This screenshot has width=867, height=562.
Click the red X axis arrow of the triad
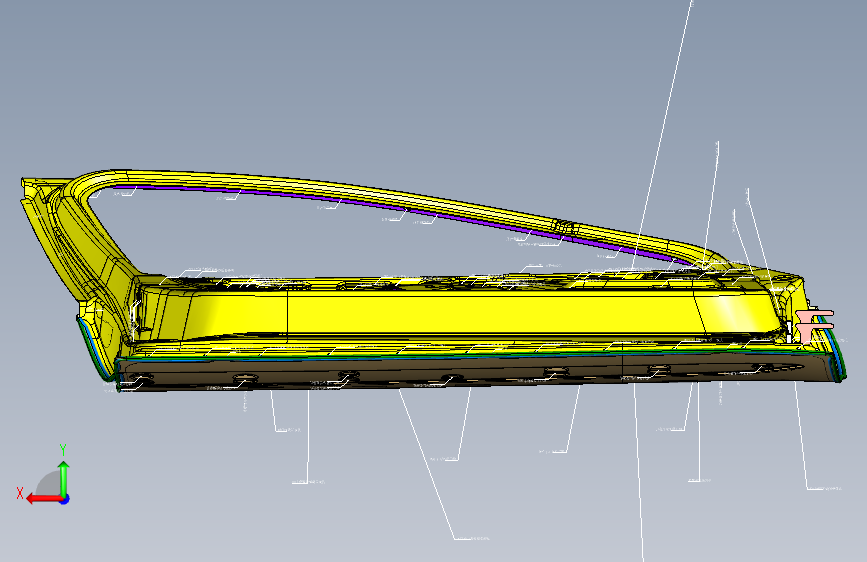pyautogui.click(x=44, y=499)
